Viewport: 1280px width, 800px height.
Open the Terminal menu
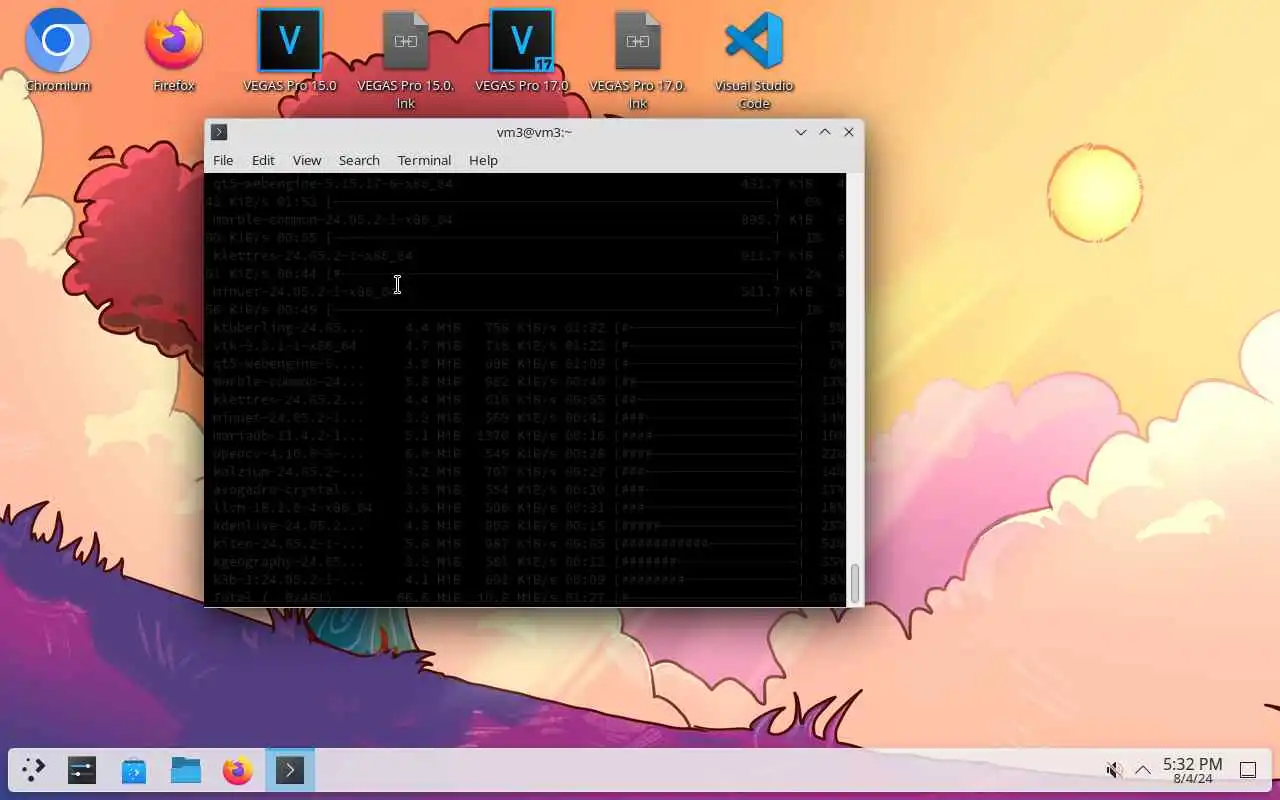tap(424, 160)
